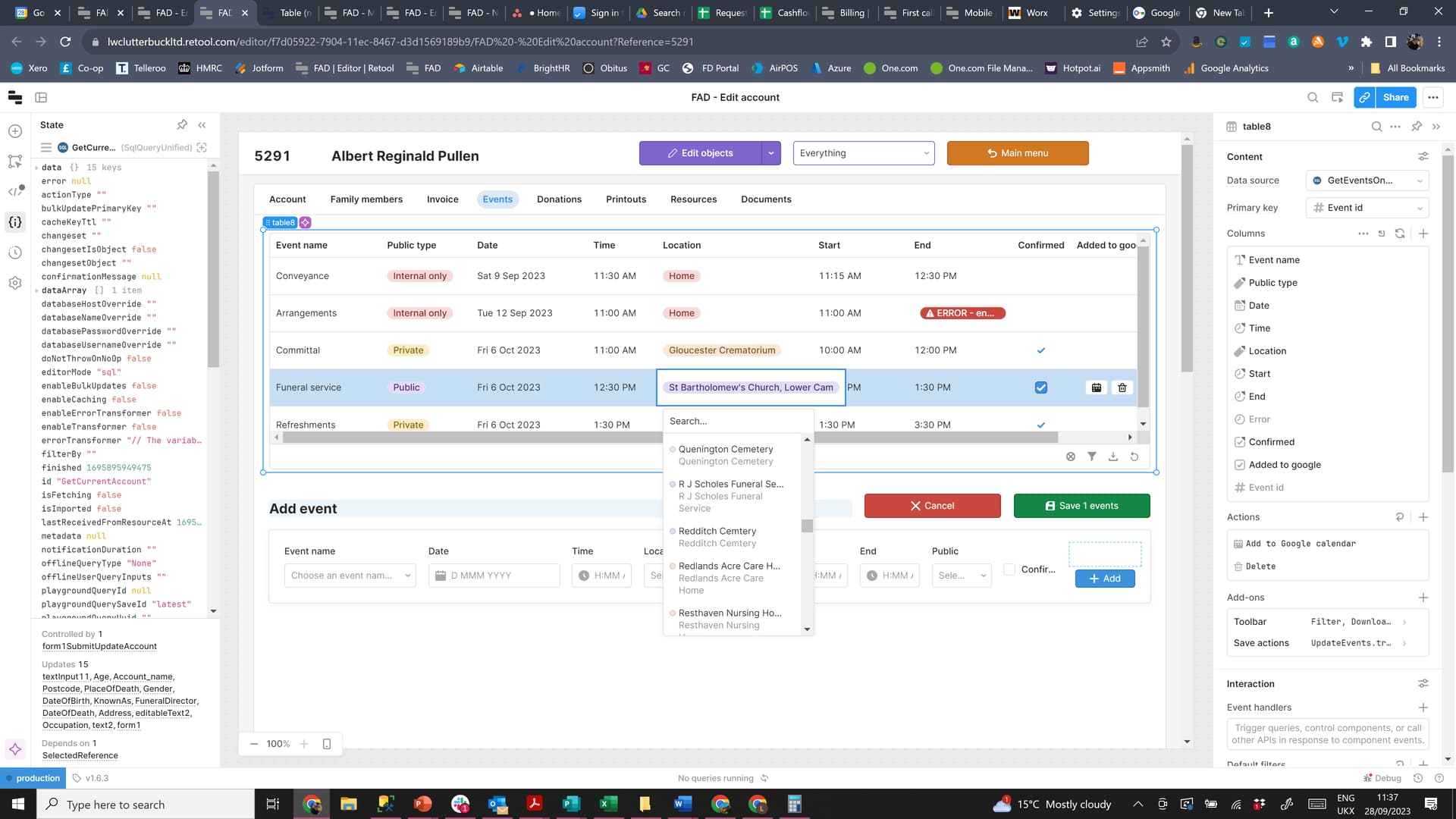Toggle Confirmed checkbox for Funeral service row
The image size is (1456, 819).
(x=1041, y=388)
